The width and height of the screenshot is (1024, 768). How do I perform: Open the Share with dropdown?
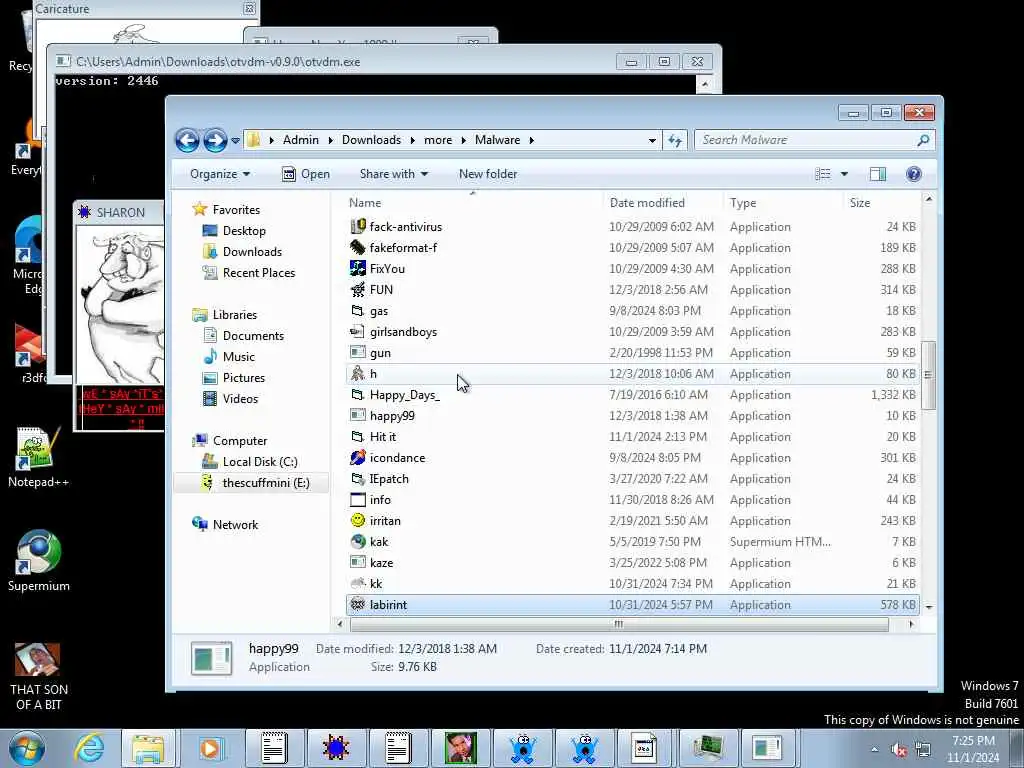coord(394,174)
